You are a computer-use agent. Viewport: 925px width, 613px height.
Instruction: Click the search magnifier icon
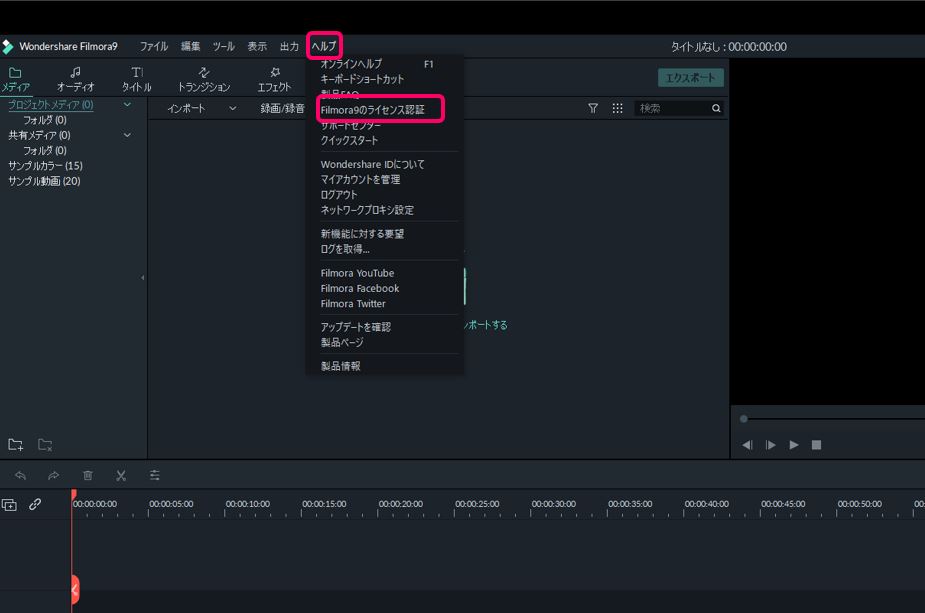coord(716,109)
